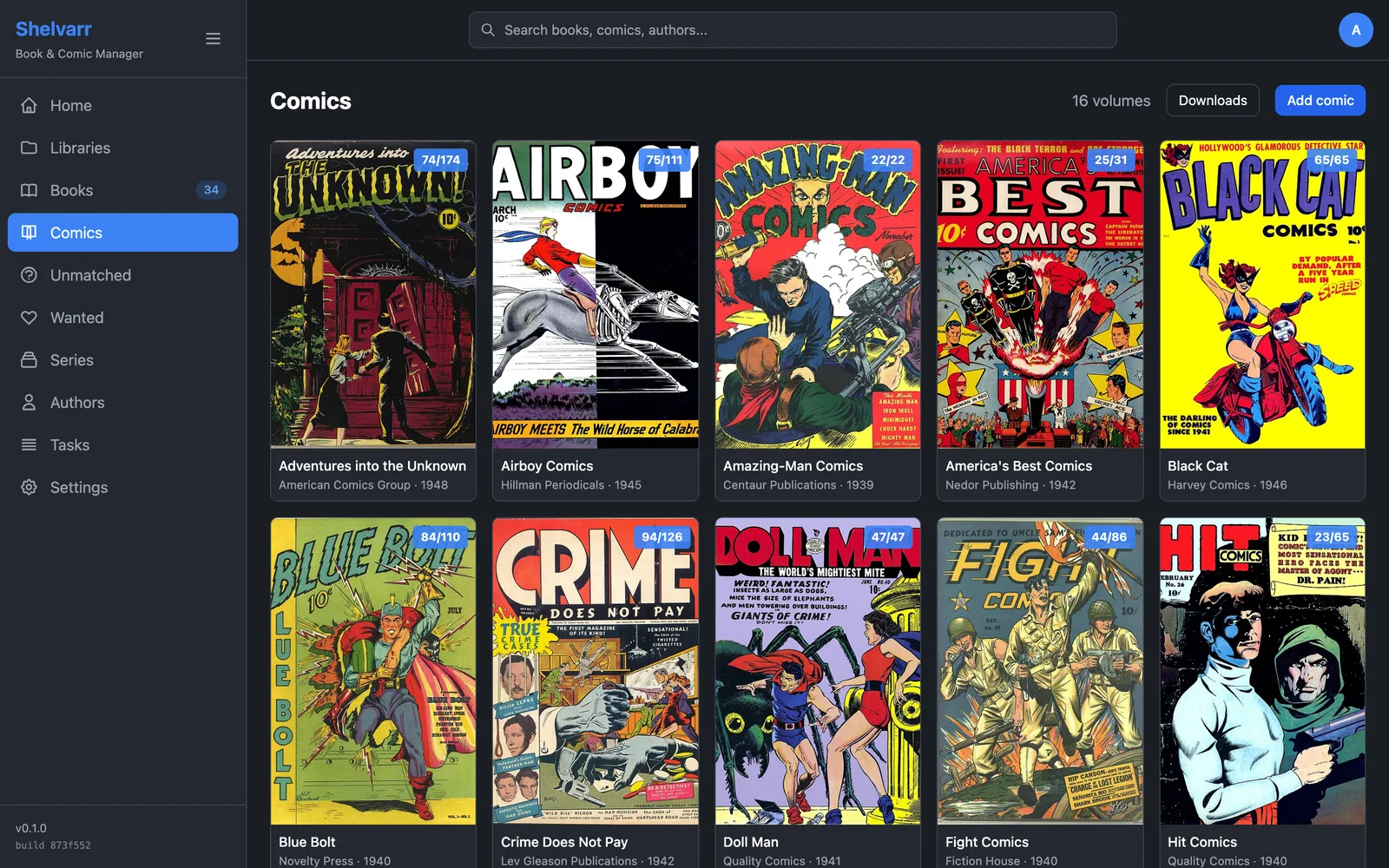Click the 47/47 badge on Doll Man

click(887, 536)
